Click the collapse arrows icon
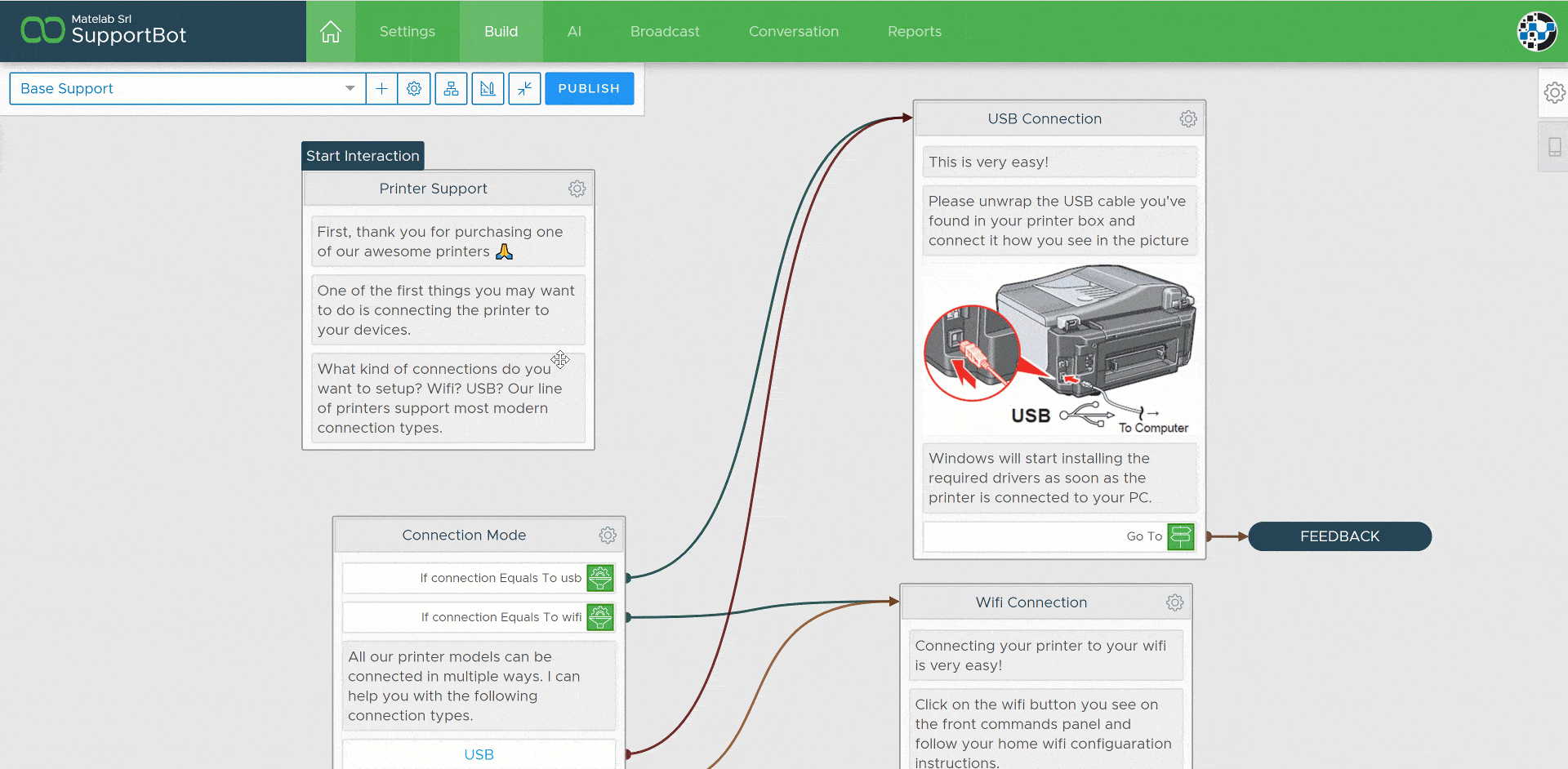Image resolution: width=1568 pixels, height=769 pixels. point(524,88)
